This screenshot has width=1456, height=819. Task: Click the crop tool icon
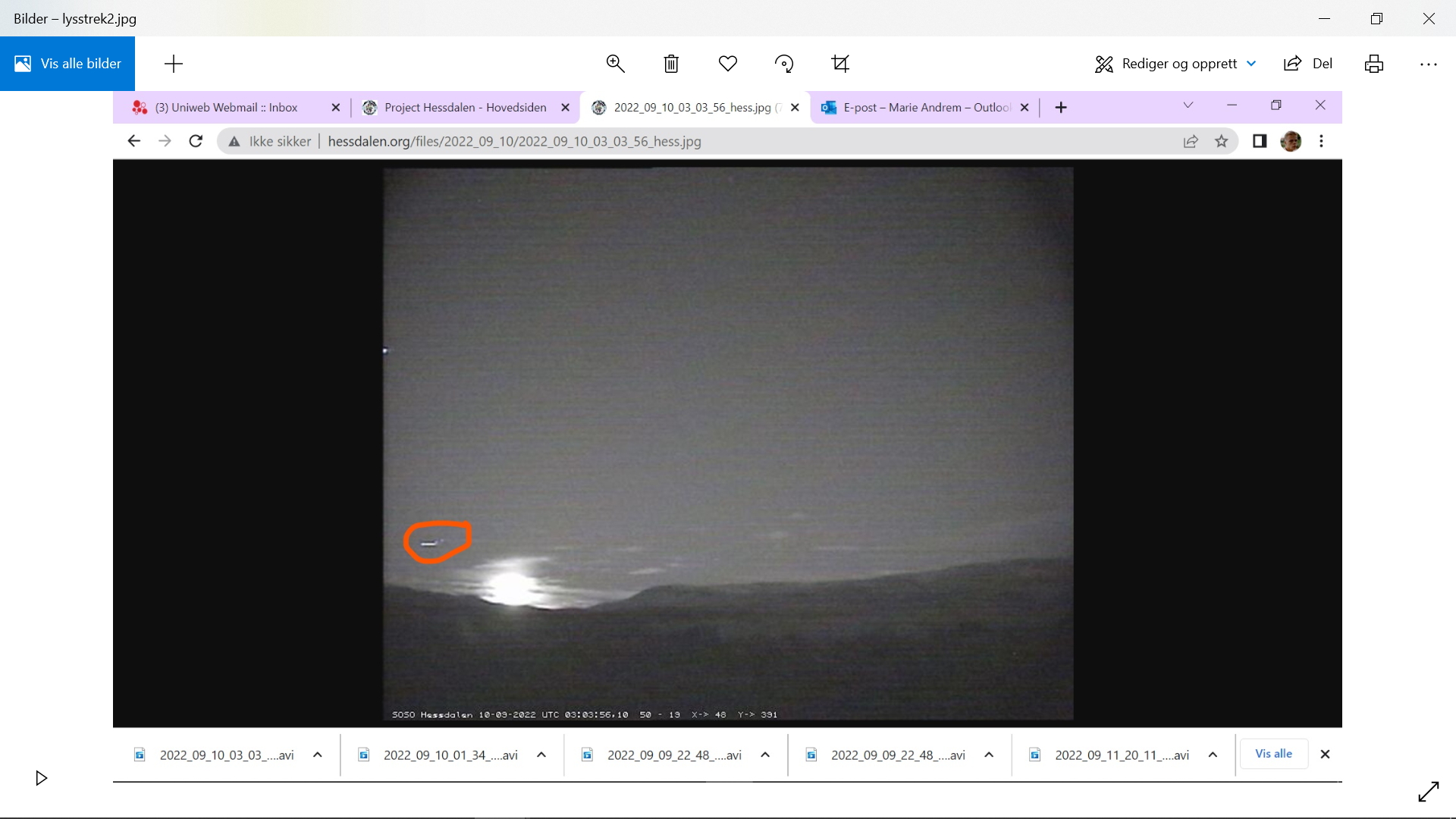(x=840, y=64)
